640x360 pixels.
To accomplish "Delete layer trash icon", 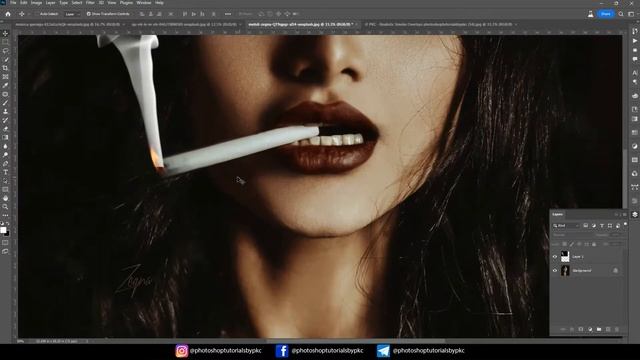I will tap(617, 329).
